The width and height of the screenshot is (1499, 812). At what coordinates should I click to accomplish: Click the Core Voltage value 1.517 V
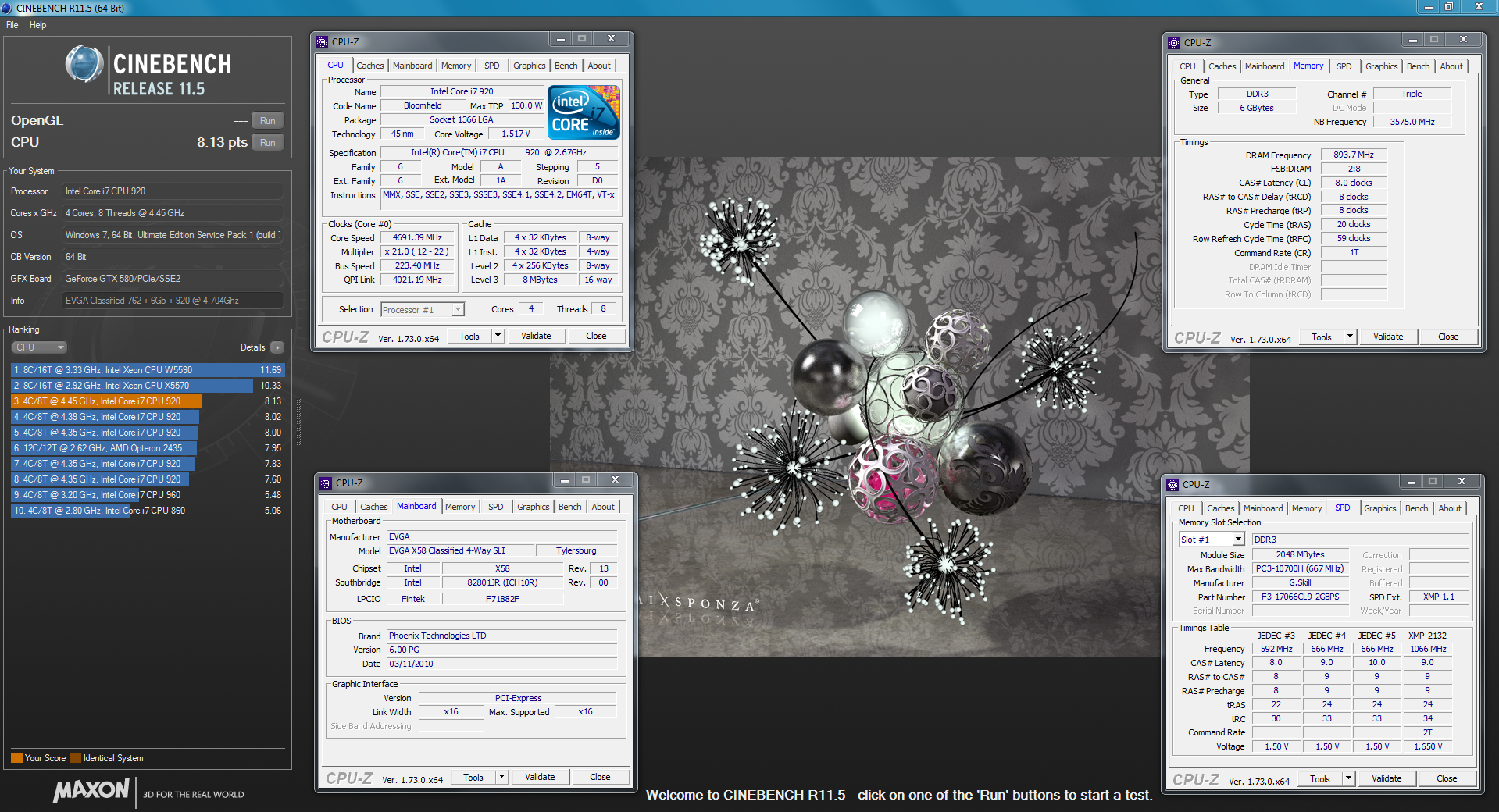pyautogui.click(x=516, y=134)
